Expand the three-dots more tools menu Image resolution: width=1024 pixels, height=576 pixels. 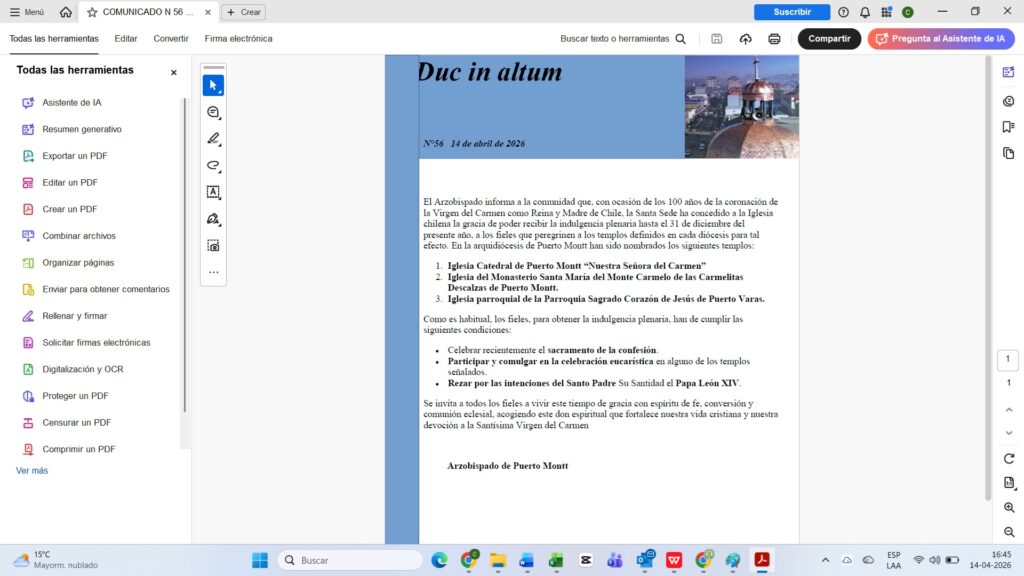pyautogui.click(x=213, y=272)
